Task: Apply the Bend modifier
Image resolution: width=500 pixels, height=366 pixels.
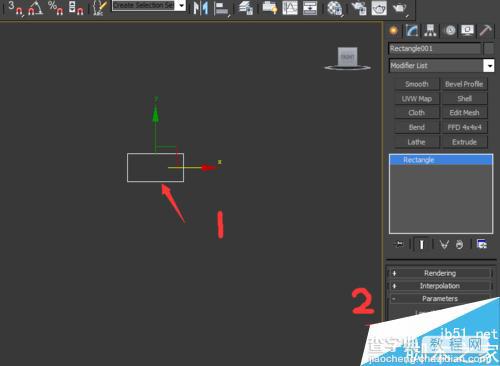Action: (x=417, y=128)
